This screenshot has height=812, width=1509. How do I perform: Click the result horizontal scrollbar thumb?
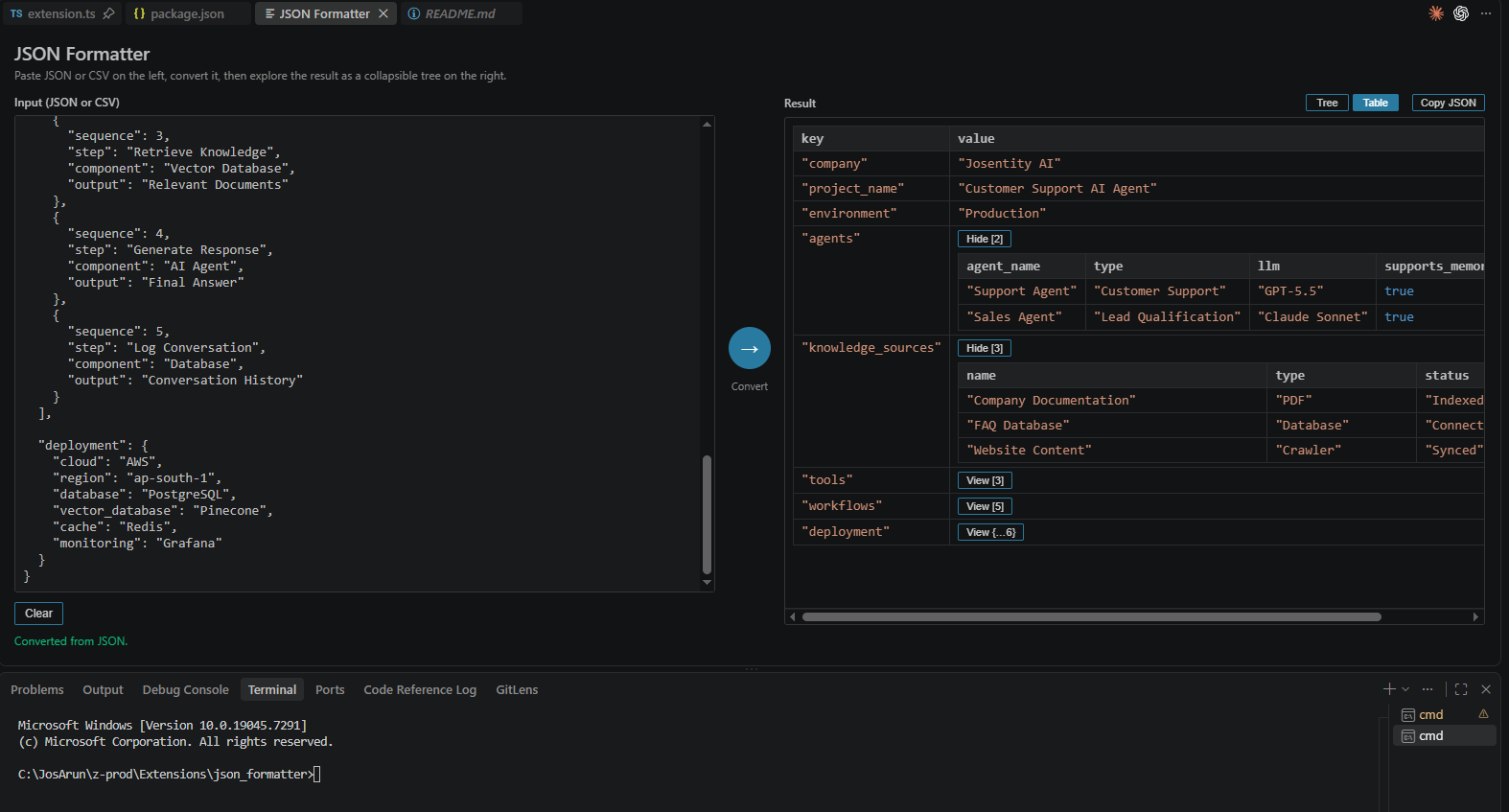1091,616
